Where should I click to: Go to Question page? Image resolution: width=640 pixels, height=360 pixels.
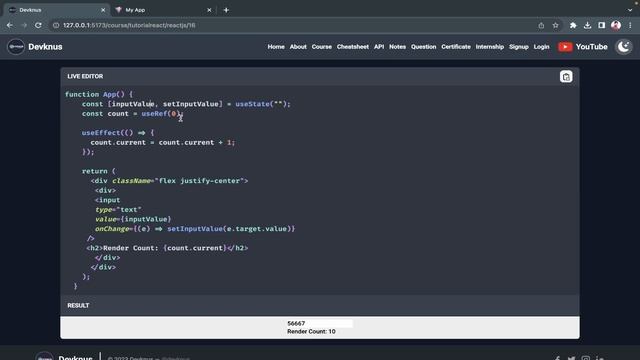tap(423, 47)
